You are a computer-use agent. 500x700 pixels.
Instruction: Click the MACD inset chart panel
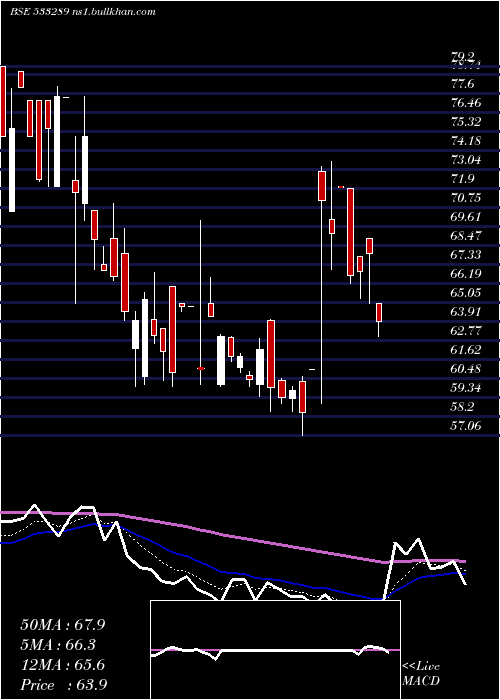point(275,650)
